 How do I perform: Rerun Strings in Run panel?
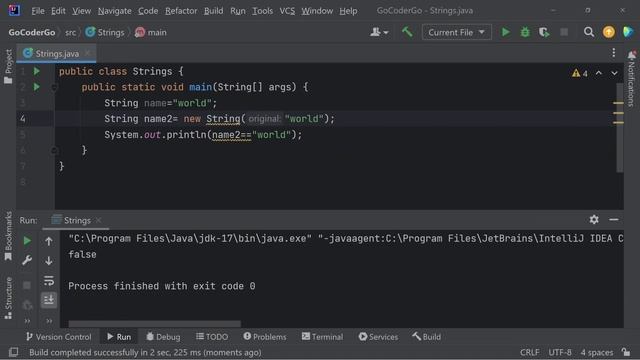click(27, 241)
